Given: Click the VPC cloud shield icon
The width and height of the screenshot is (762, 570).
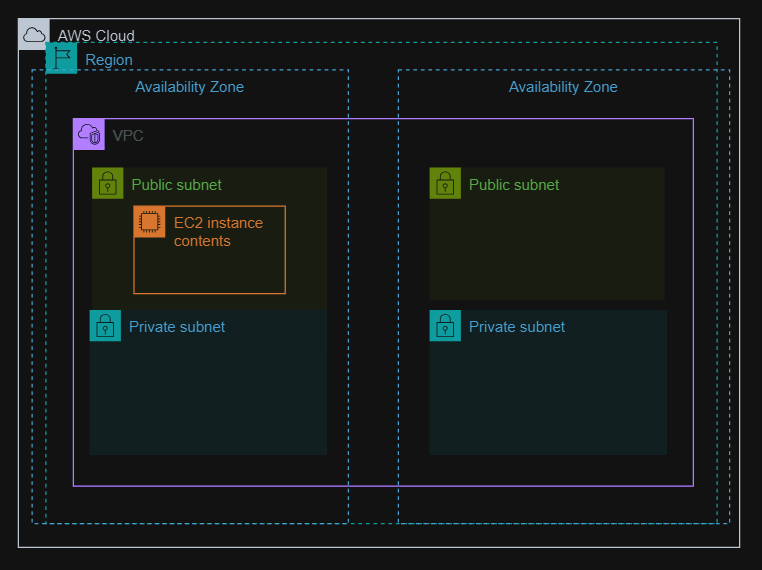Looking at the screenshot, I should point(89,134).
